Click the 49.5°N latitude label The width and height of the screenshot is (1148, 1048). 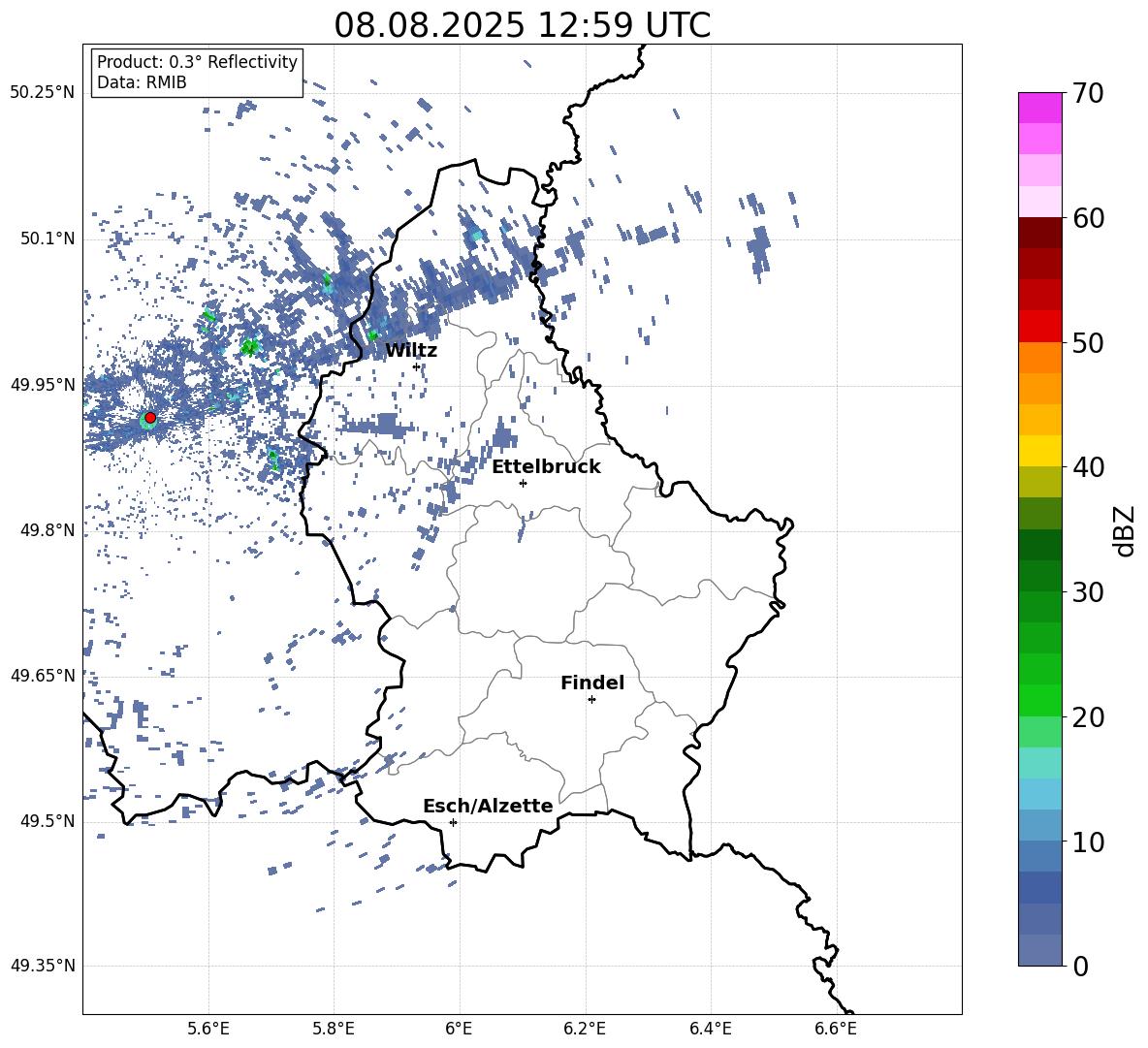48,820
